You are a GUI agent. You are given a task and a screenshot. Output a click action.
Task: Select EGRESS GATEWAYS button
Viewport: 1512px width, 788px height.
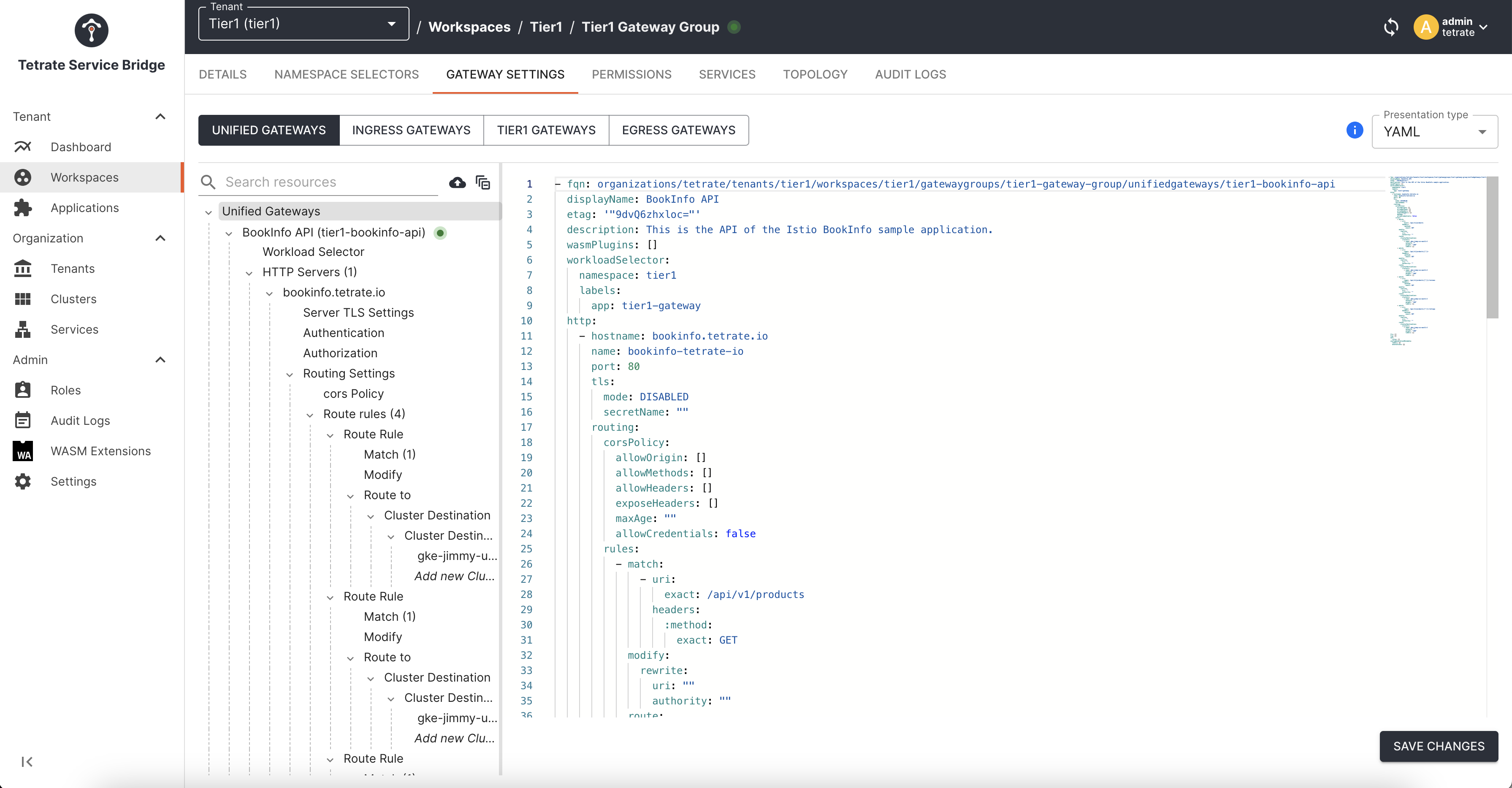coord(678,130)
